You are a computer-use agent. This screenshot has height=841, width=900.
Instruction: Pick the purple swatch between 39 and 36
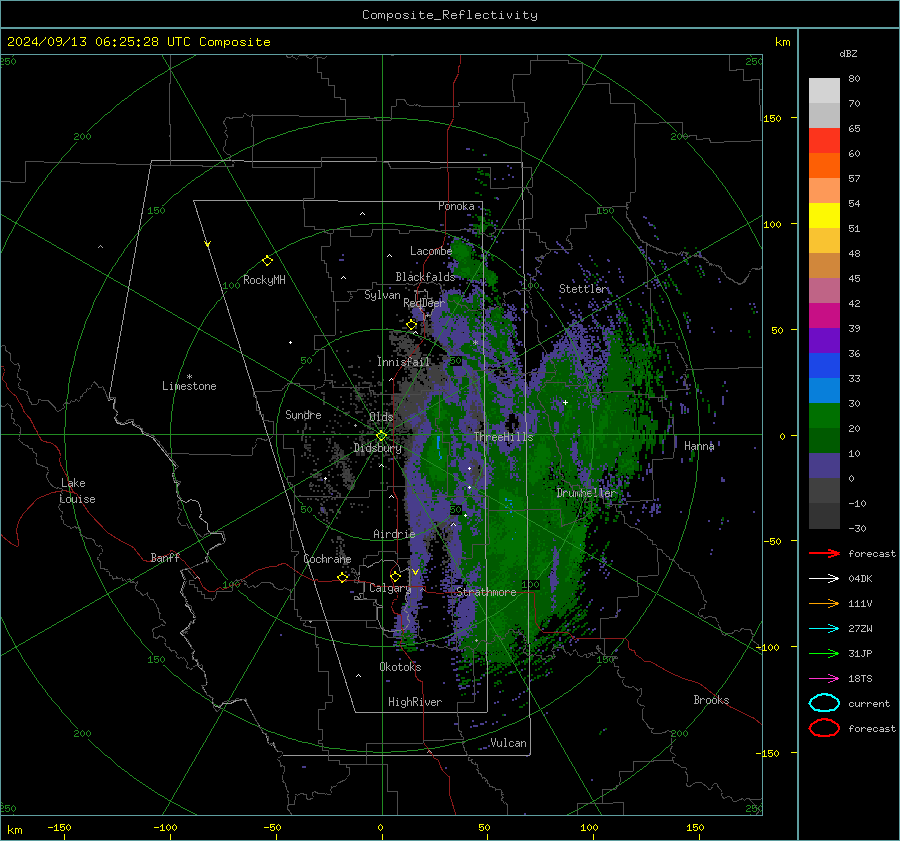(824, 340)
